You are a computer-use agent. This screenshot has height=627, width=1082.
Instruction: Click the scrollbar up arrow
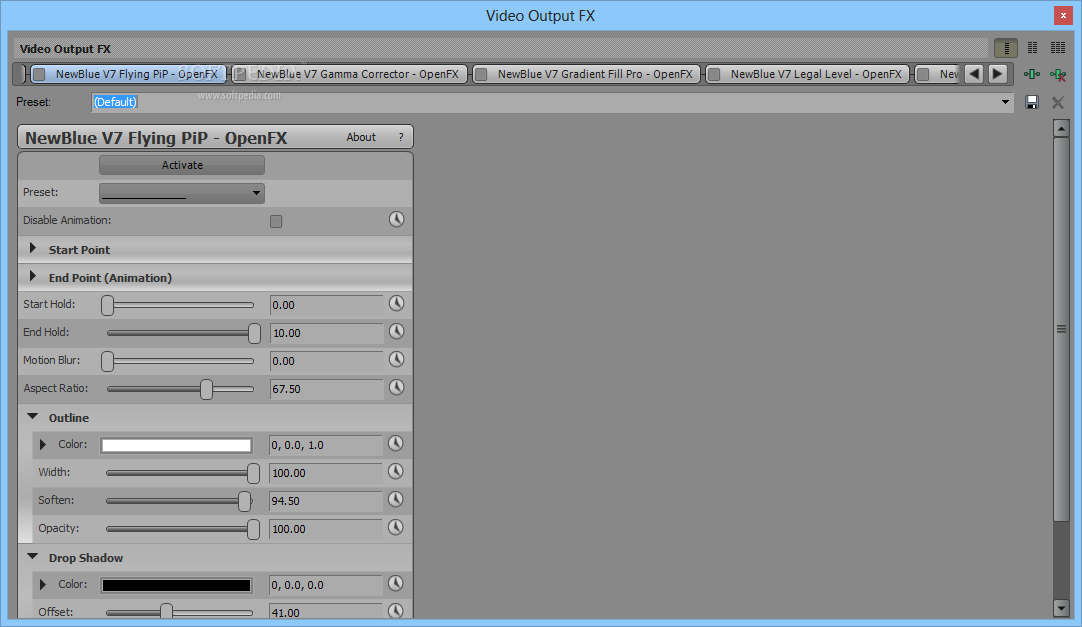[1061, 128]
